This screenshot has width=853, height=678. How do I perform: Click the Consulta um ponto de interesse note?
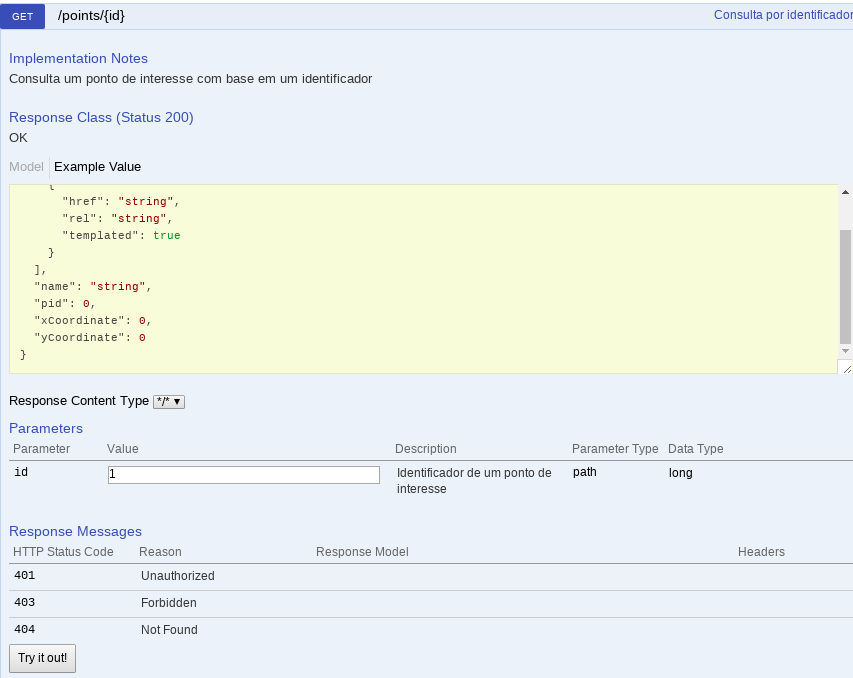pos(190,79)
